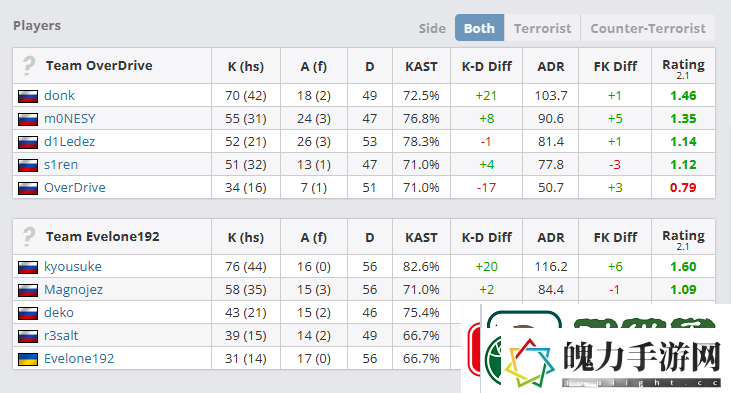
Task: Open kyousuke's player profile
Action: click(x=73, y=267)
